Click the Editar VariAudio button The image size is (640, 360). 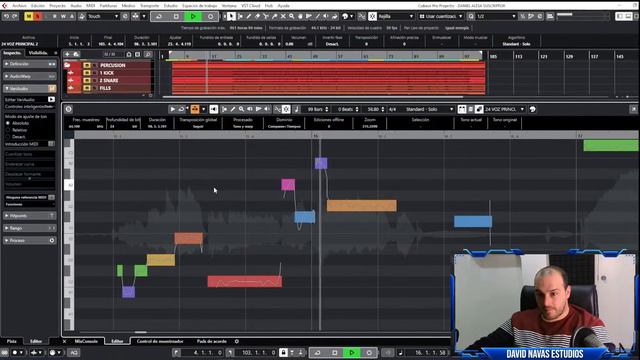51,100
